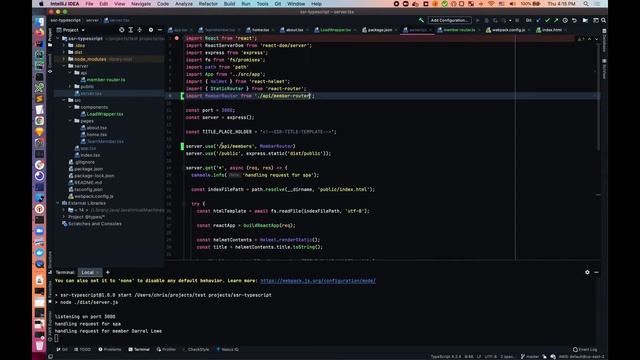
Task: Click the Collapse All icon in Project panel
Action: coord(140,30)
